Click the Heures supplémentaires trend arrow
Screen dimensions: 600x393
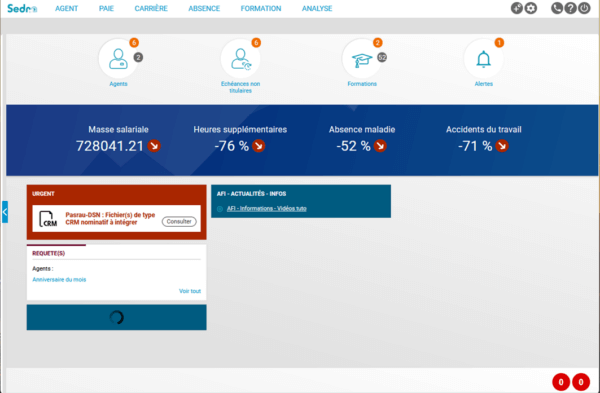[x=259, y=146]
